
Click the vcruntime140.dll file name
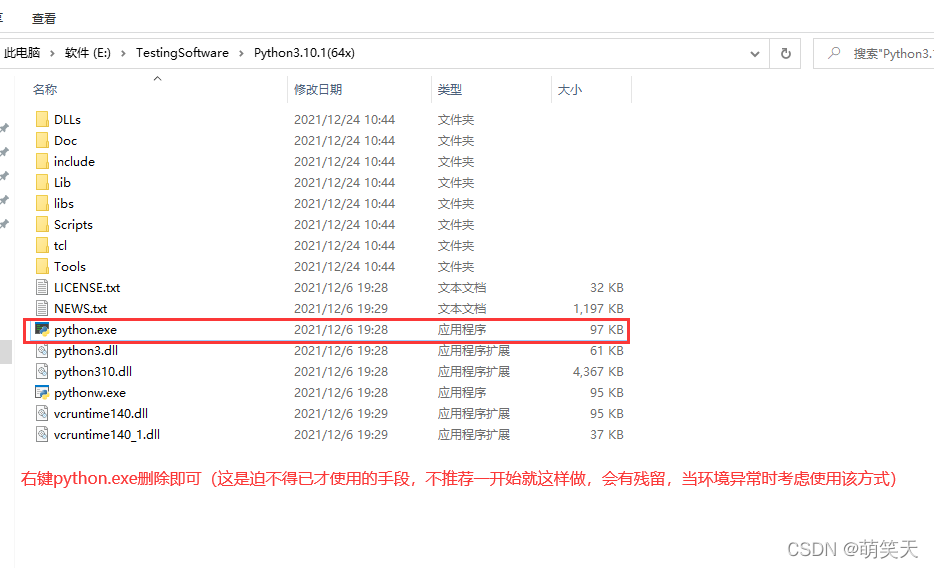101,413
